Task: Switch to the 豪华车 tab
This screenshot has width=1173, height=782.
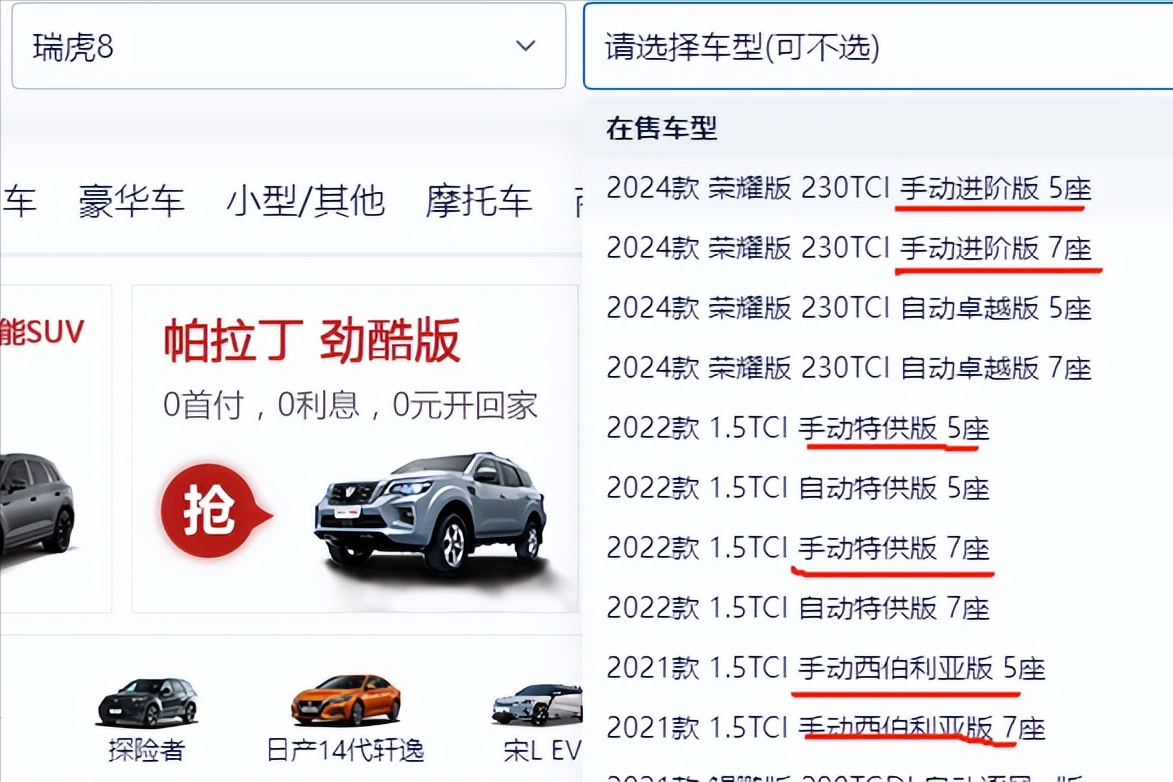Action: [x=131, y=201]
